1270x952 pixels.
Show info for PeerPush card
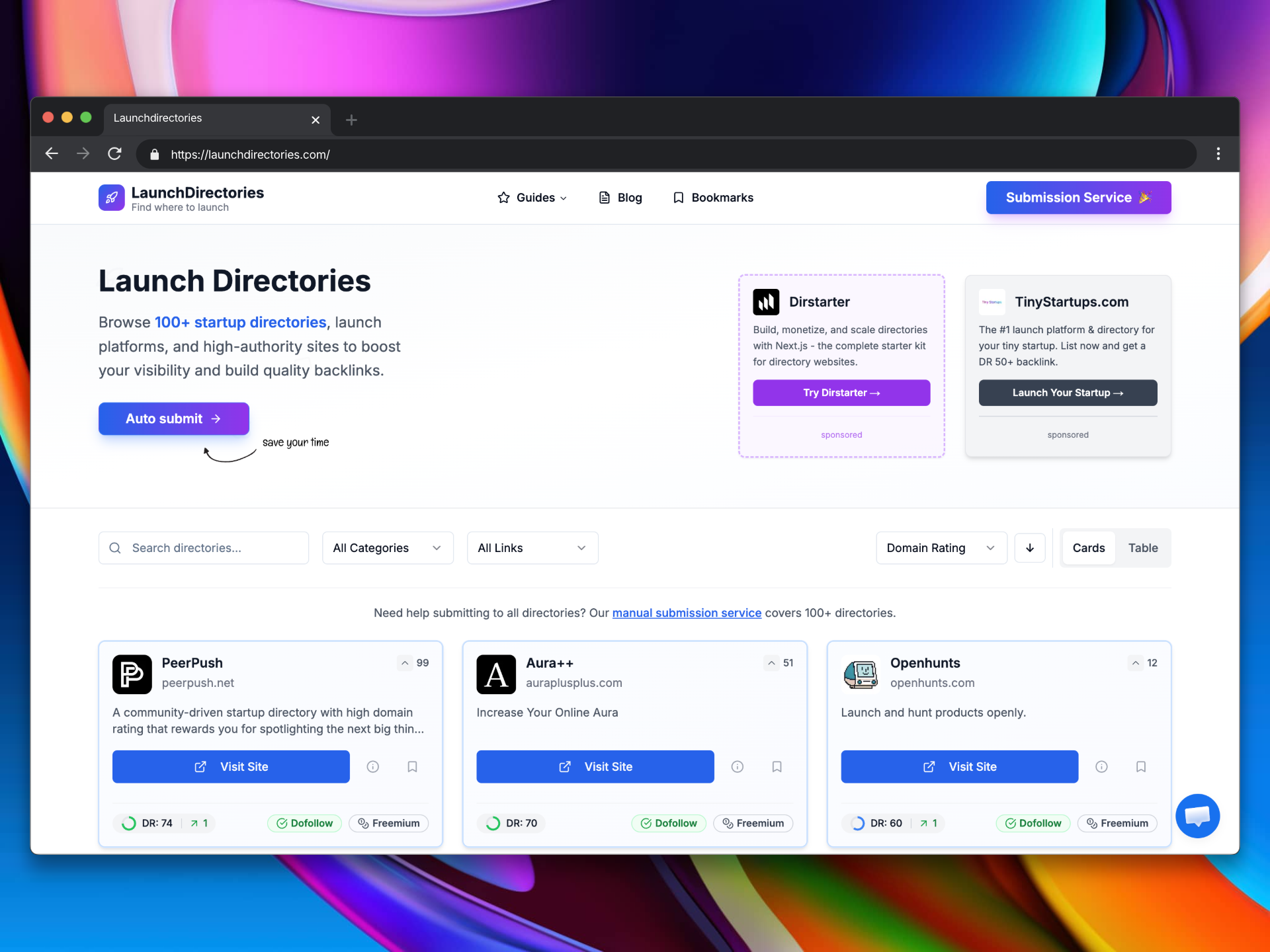click(373, 767)
